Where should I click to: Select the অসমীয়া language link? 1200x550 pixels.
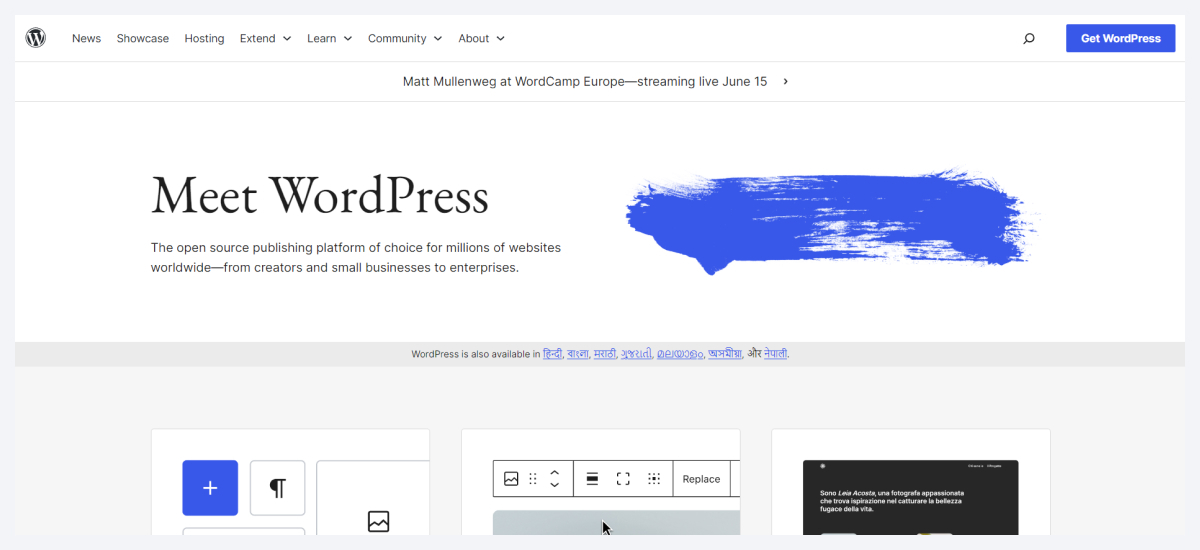coord(724,354)
